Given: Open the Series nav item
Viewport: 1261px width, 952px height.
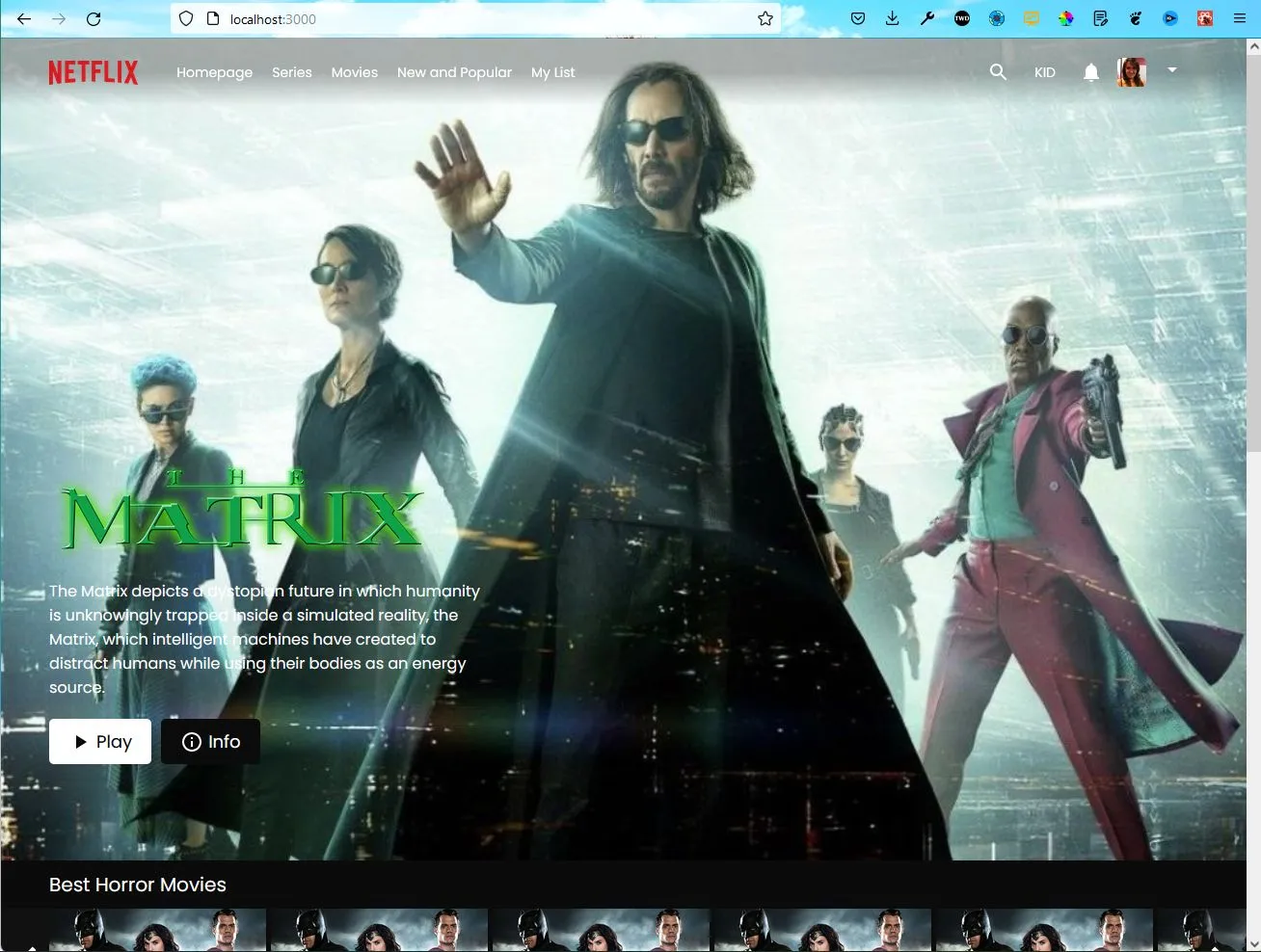Looking at the screenshot, I should (292, 72).
